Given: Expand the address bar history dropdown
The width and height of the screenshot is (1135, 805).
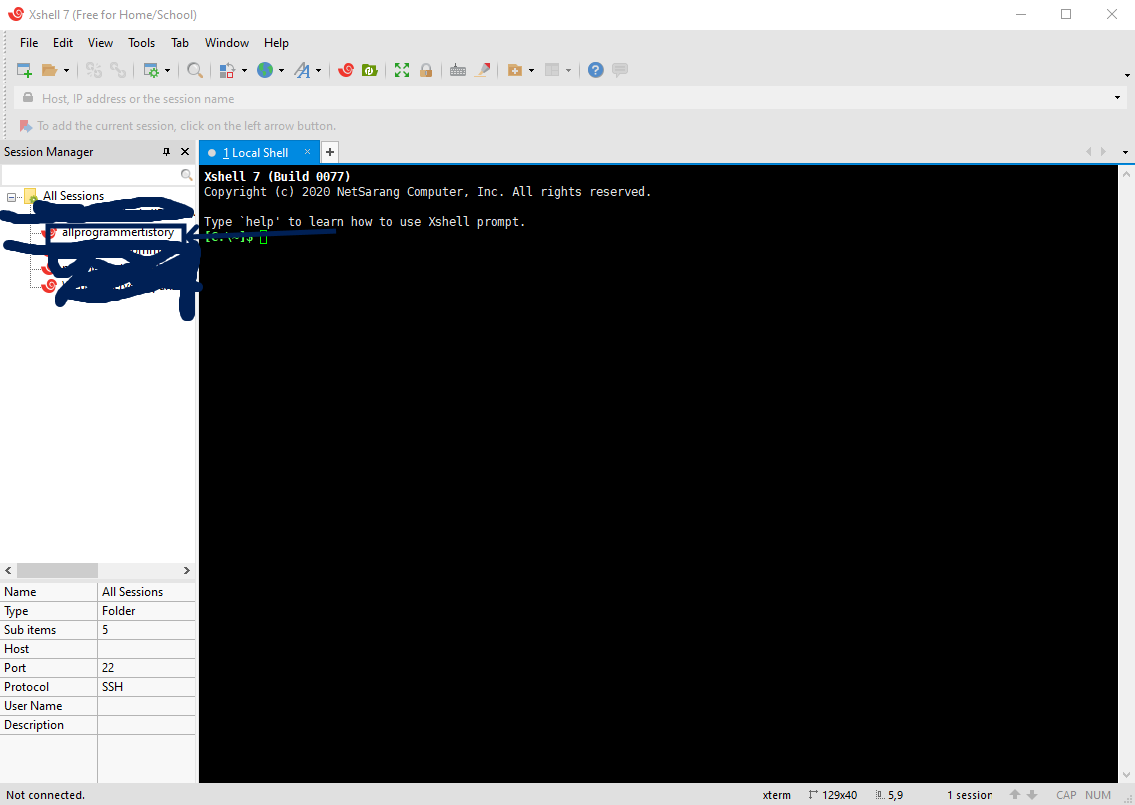Looking at the screenshot, I should [1118, 98].
